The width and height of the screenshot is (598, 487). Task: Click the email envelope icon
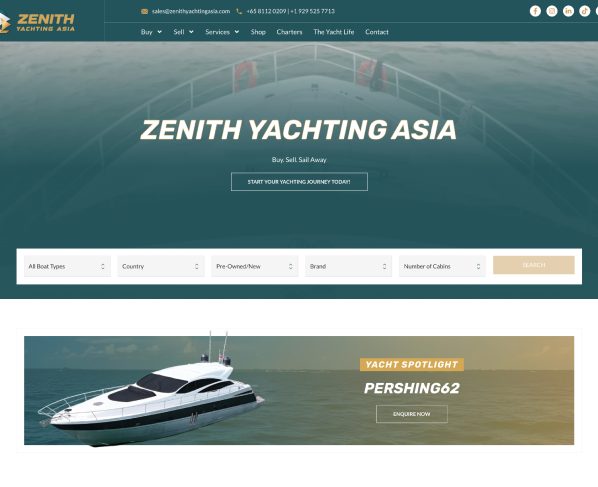click(x=145, y=11)
